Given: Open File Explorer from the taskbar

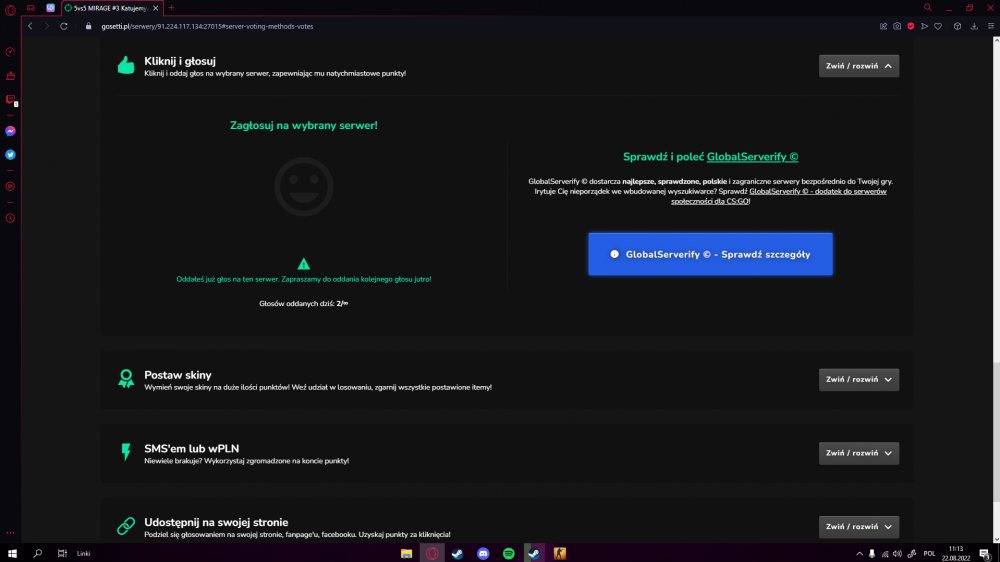Looking at the screenshot, I should [x=406, y=553].
